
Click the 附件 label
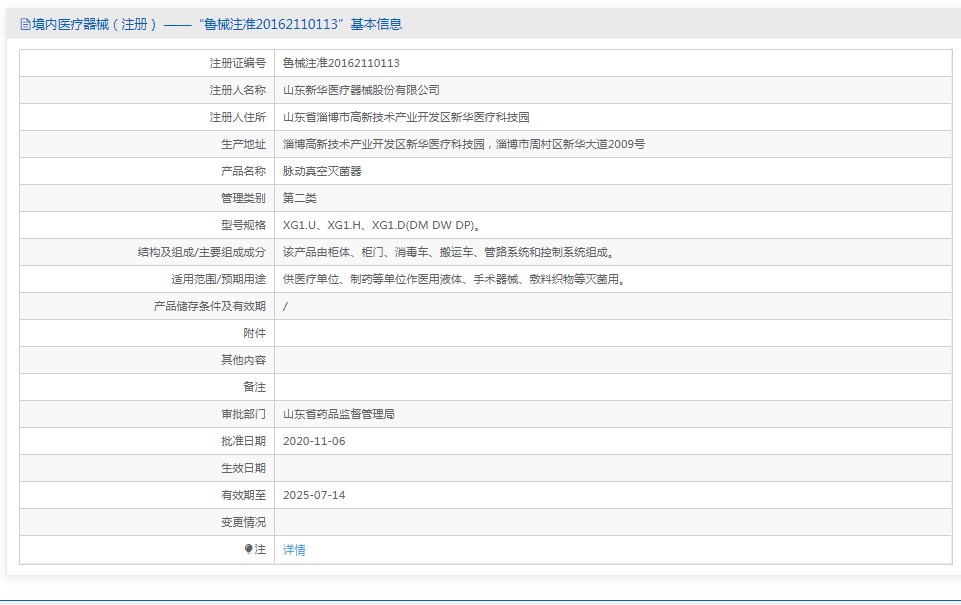[254, 333]
